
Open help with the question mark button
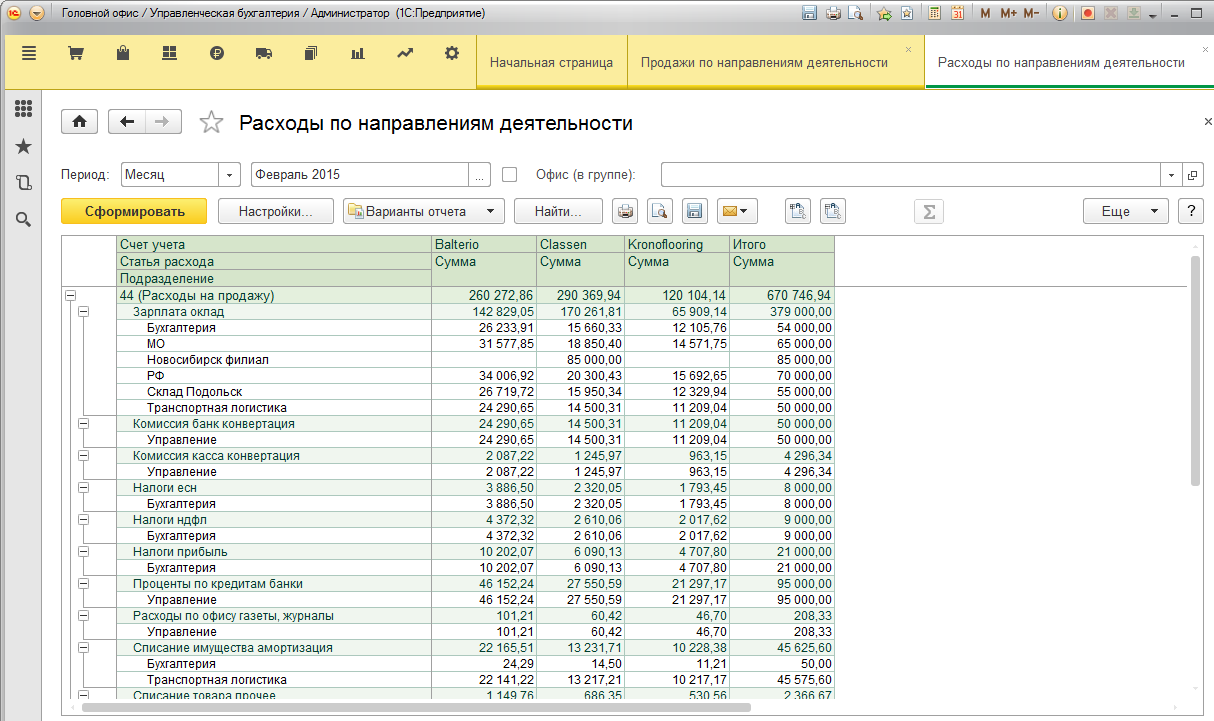tap(1190, 211)
